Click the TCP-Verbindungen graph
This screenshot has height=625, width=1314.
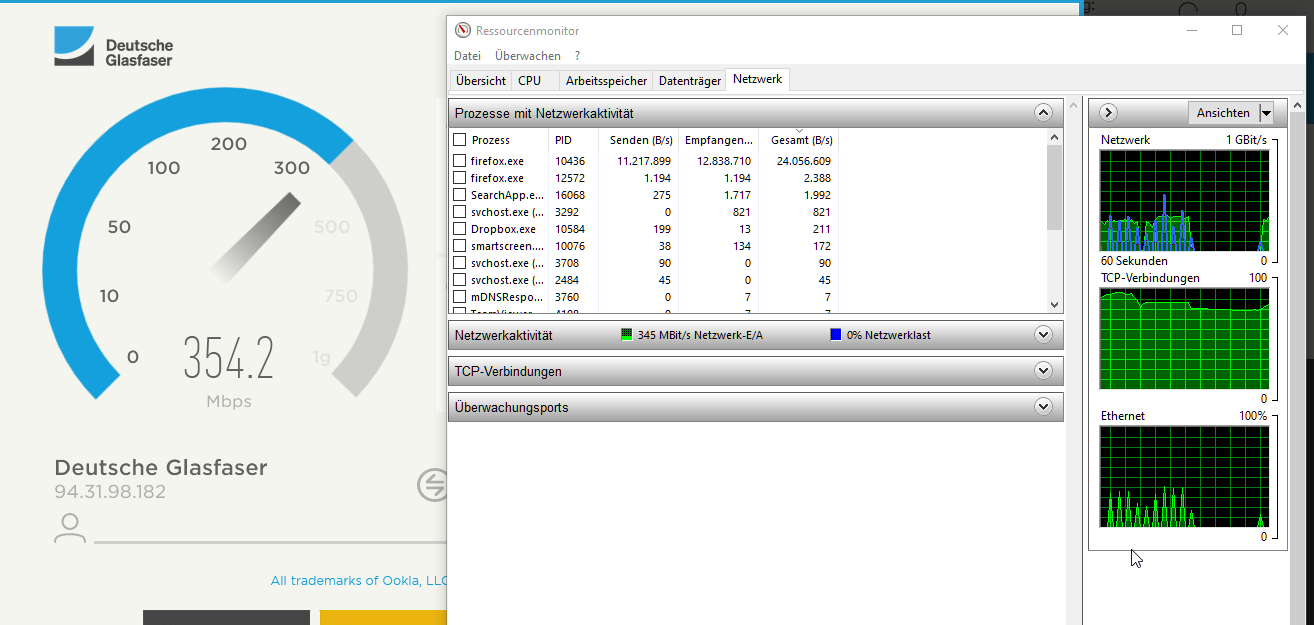1184,338
